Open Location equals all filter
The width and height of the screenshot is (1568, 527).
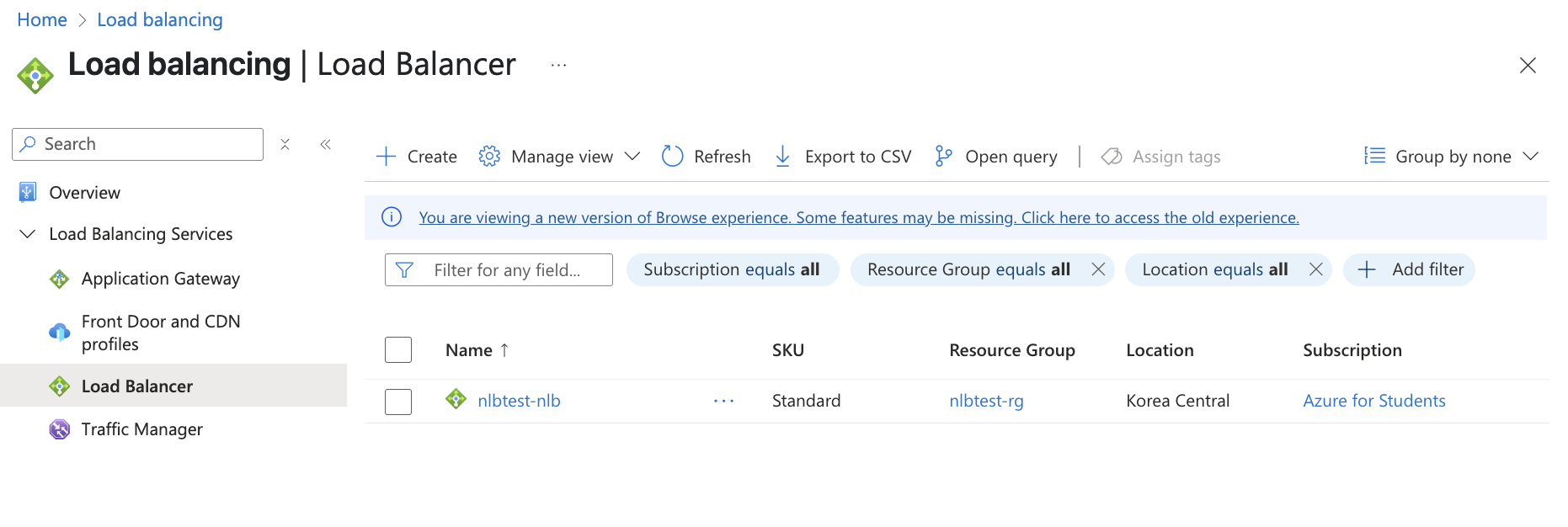click(x=1214, y=269)
